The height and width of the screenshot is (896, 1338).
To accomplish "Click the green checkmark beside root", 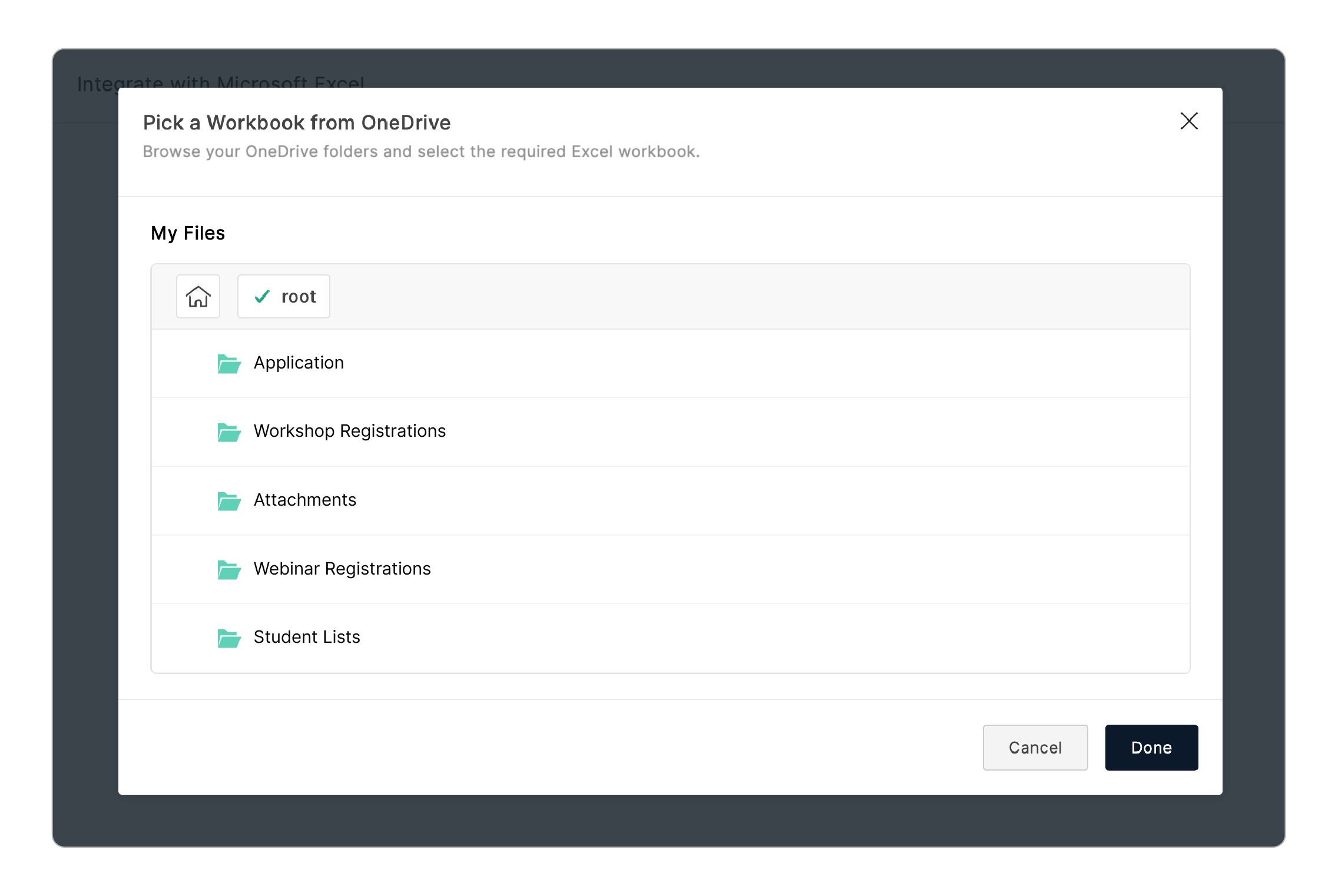I will click(x=262, y=297).
